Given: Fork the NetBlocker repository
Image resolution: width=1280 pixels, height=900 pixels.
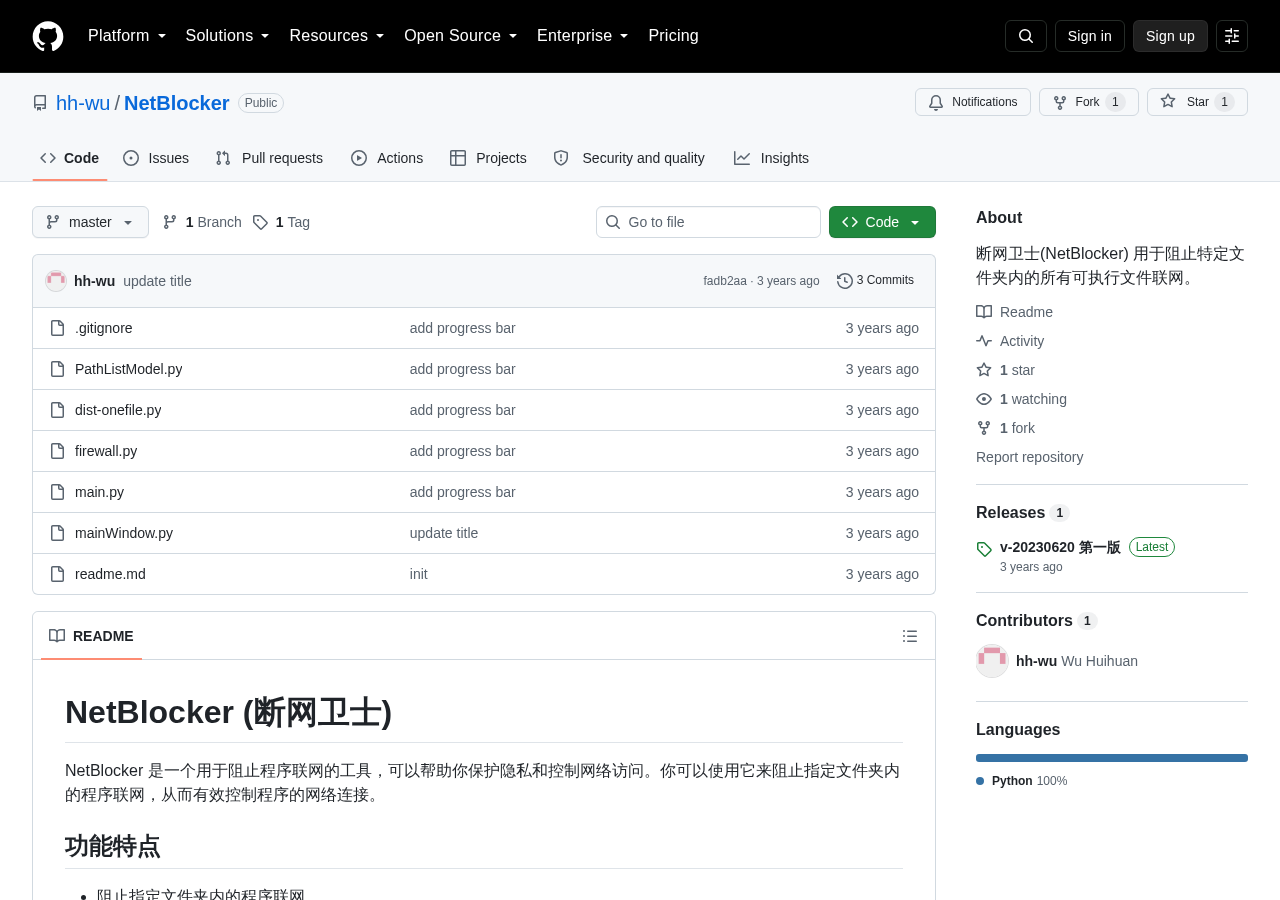Looking at the screenshot, I should coord(1089,102).
